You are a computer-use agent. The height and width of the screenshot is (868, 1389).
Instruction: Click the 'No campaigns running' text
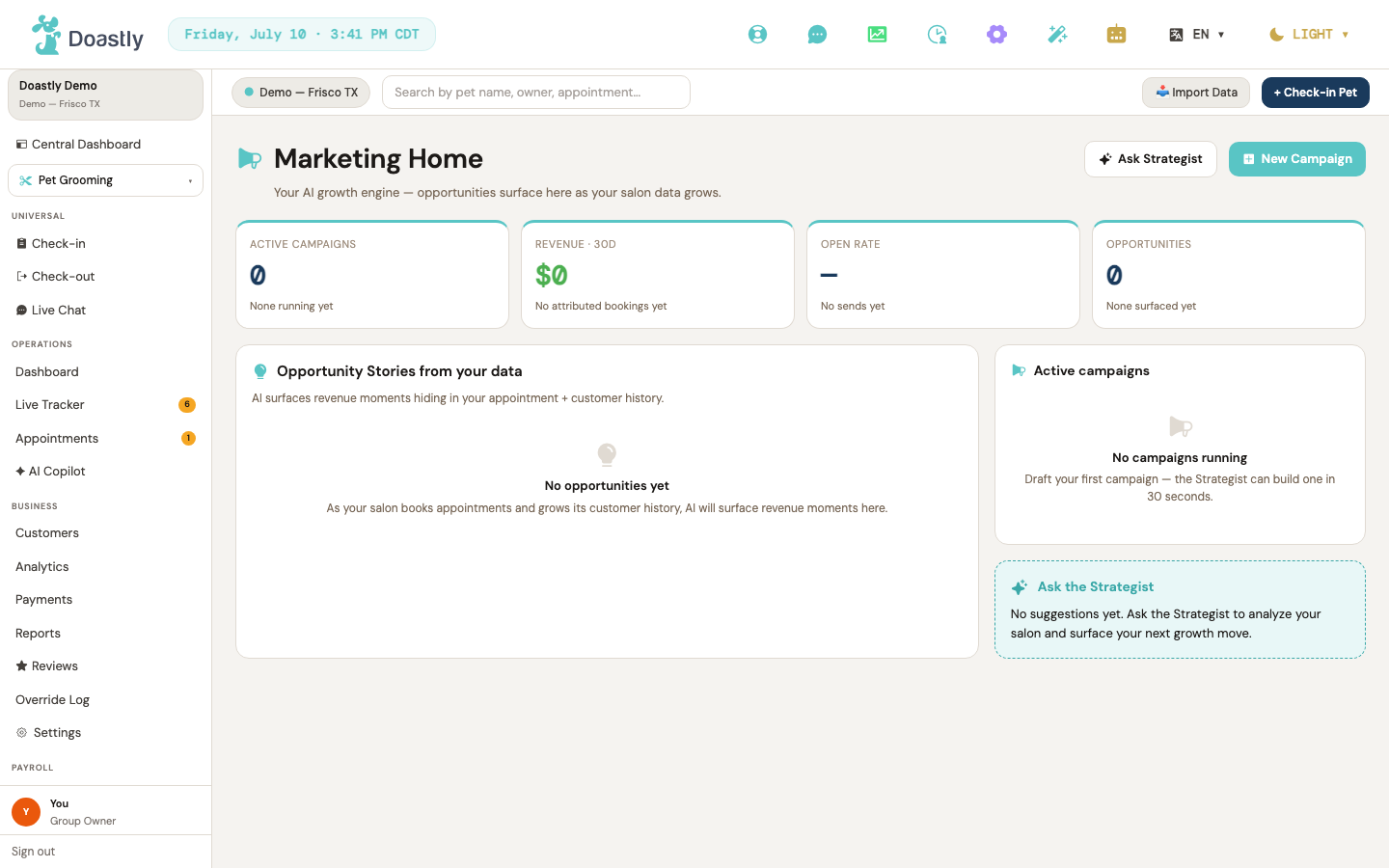[1180, 458]
